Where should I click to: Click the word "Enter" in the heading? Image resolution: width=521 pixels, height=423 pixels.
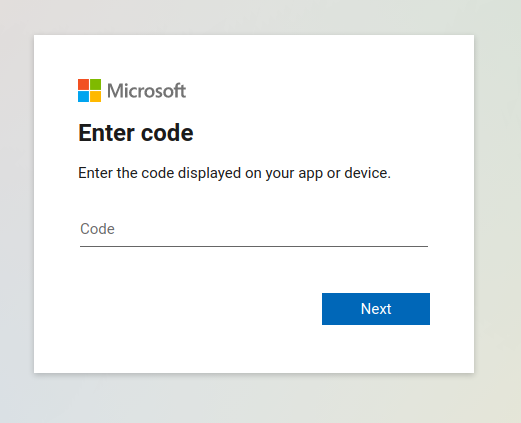point(107,133)
